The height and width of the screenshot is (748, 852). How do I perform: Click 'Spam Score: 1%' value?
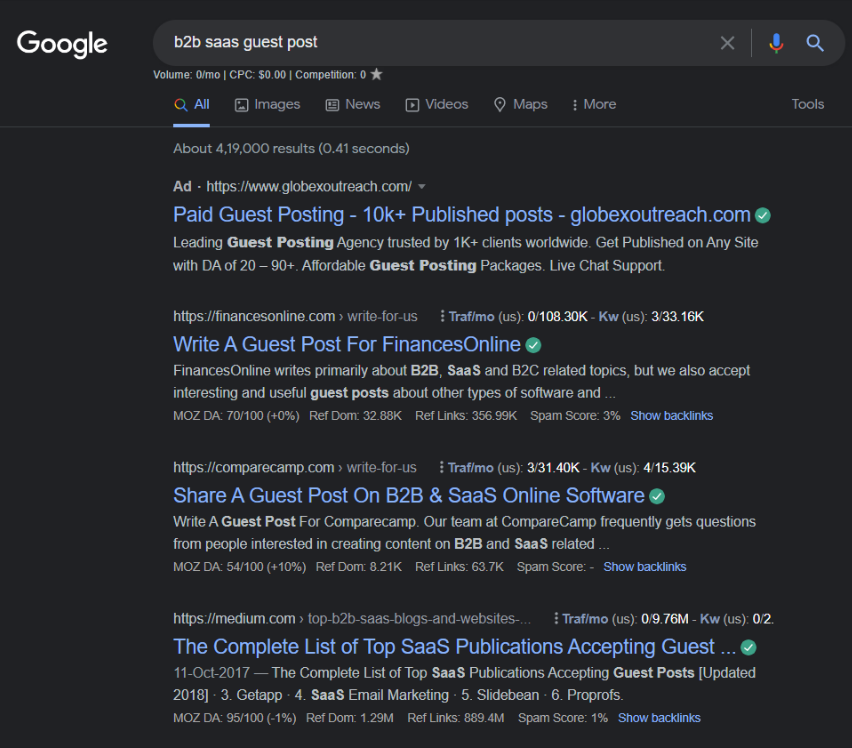562,718
